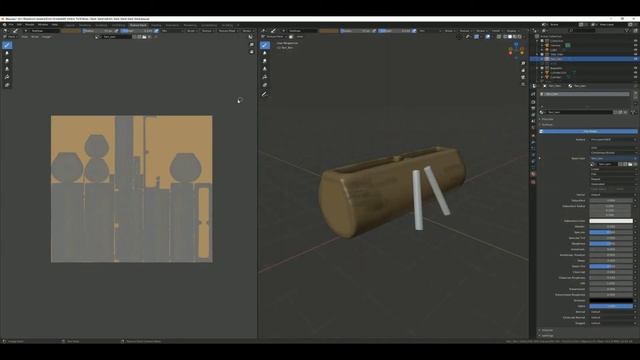Hide the Light object in the outliner

pos(636,50)
